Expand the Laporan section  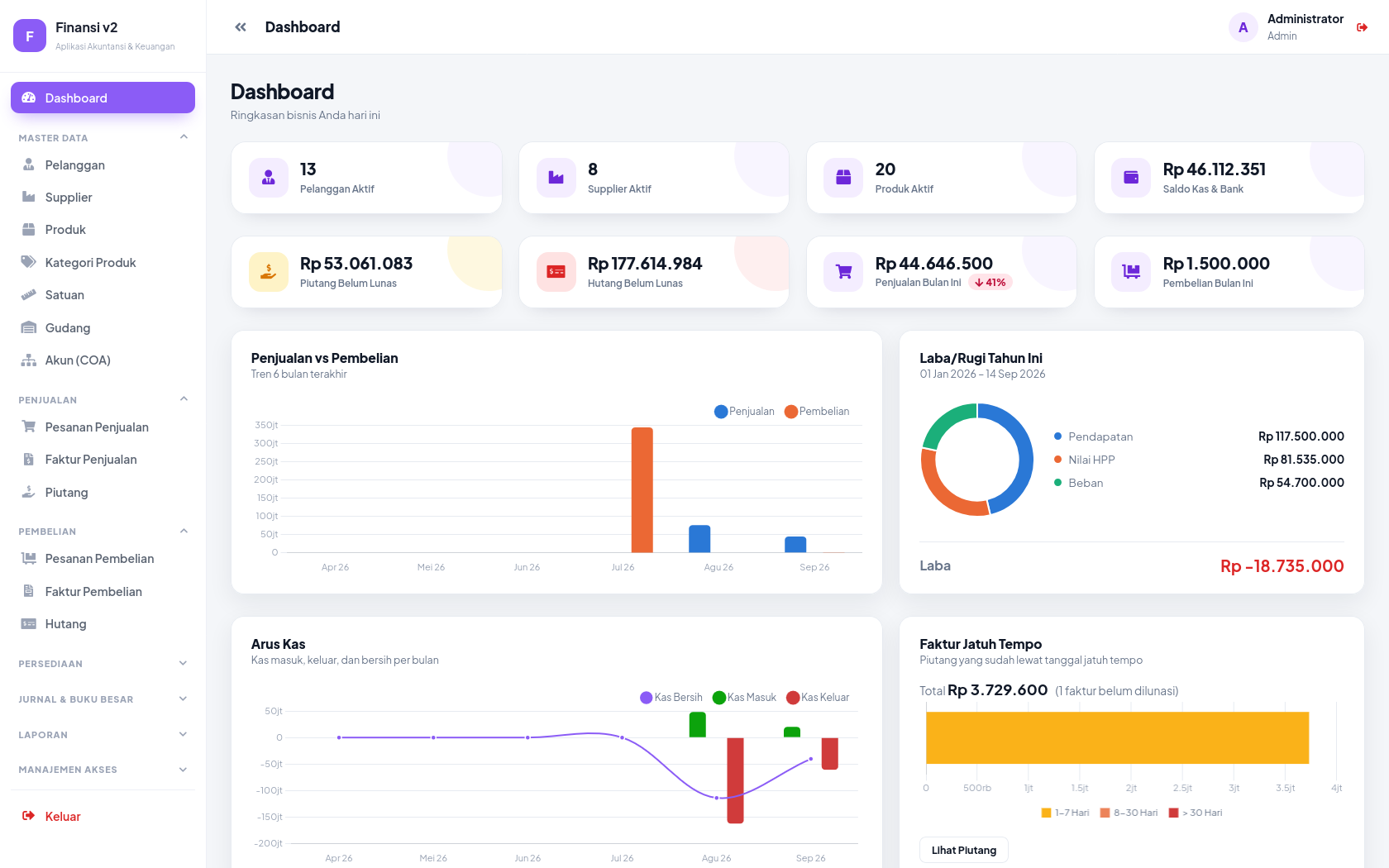pos(103,734)
